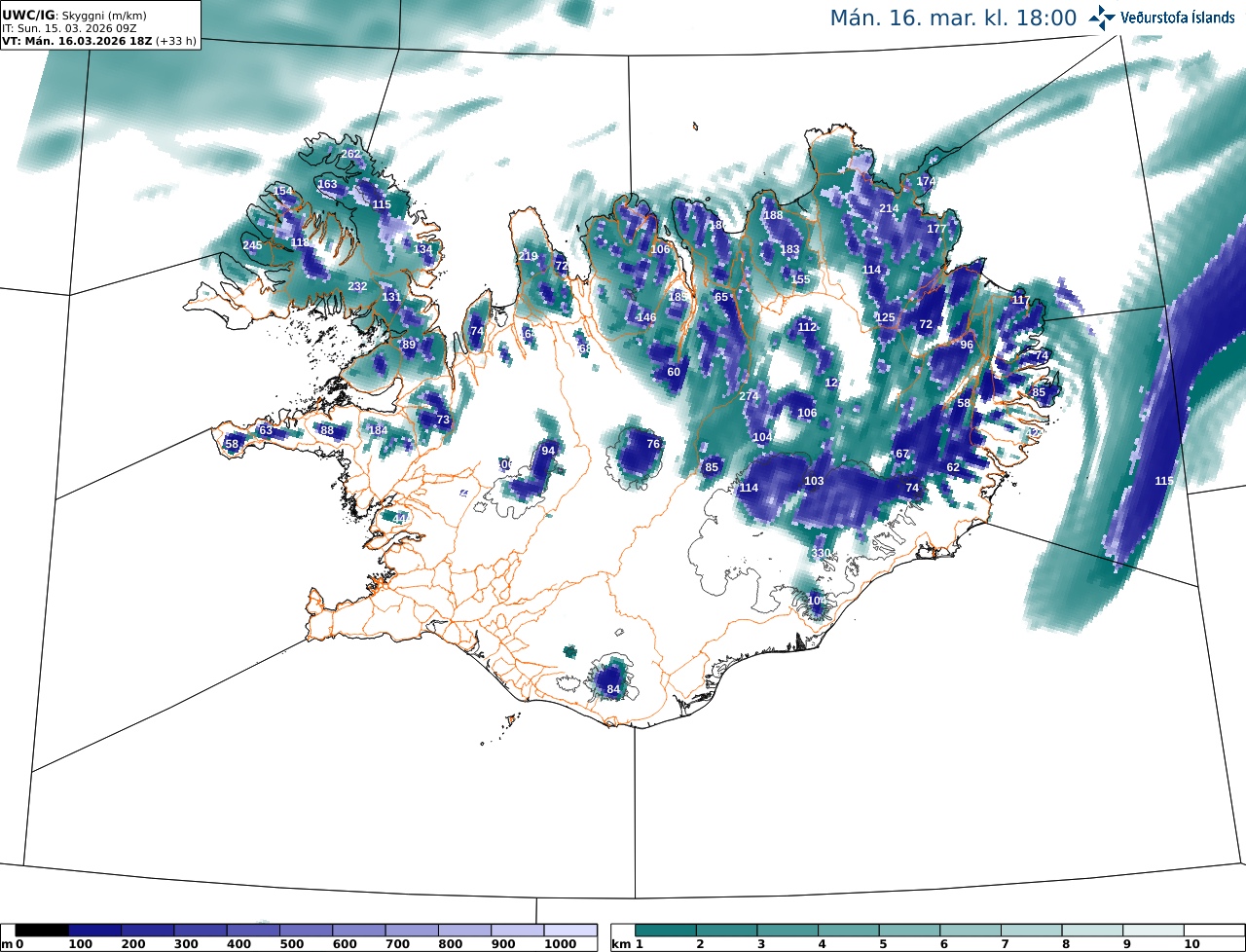Click the 'Mán. 16. mar. kl. 18:00' timestamp
Viewport: 1246px width, 952px height.
[953, 18]
